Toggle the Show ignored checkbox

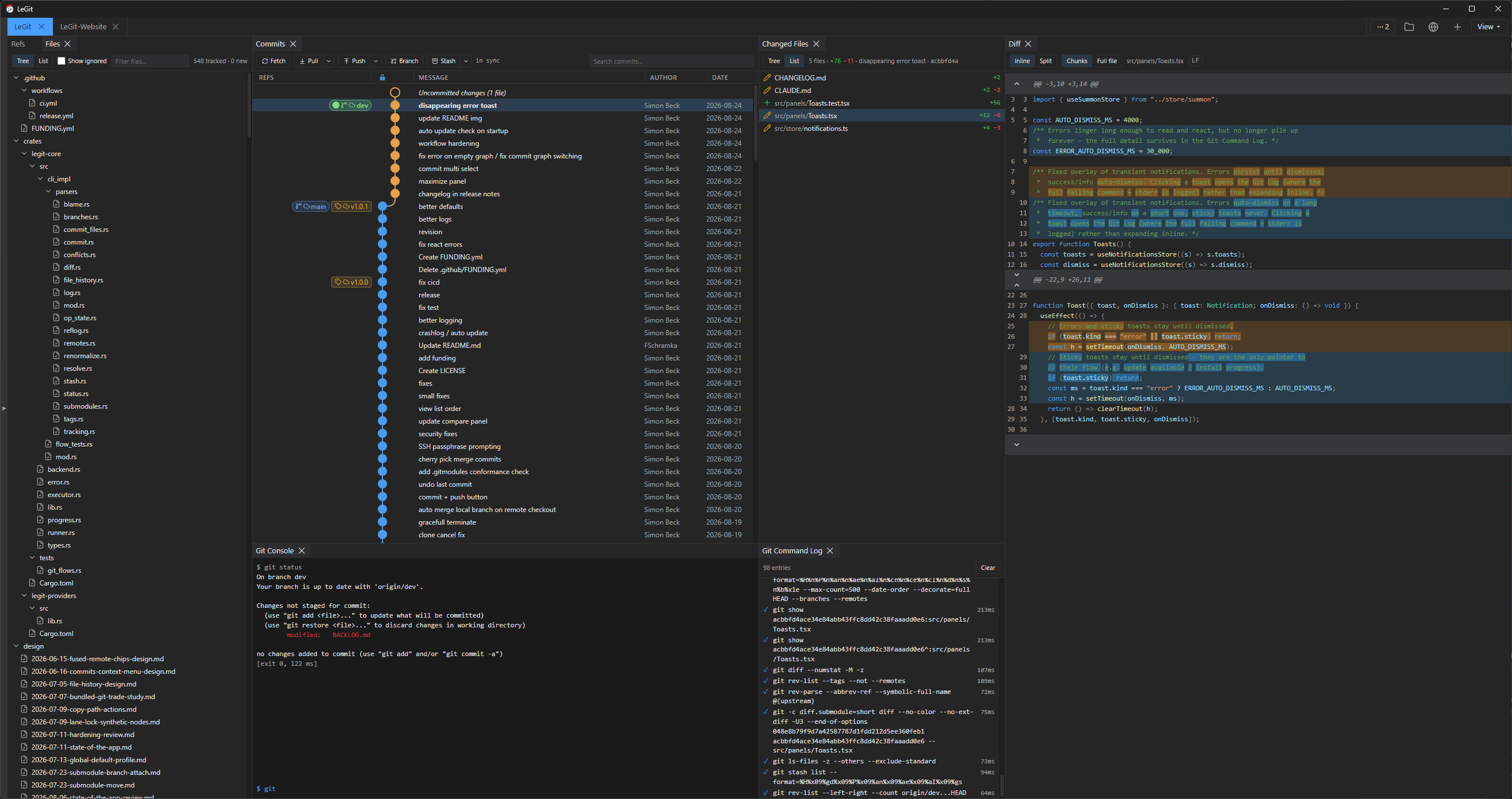click(61, 61)
